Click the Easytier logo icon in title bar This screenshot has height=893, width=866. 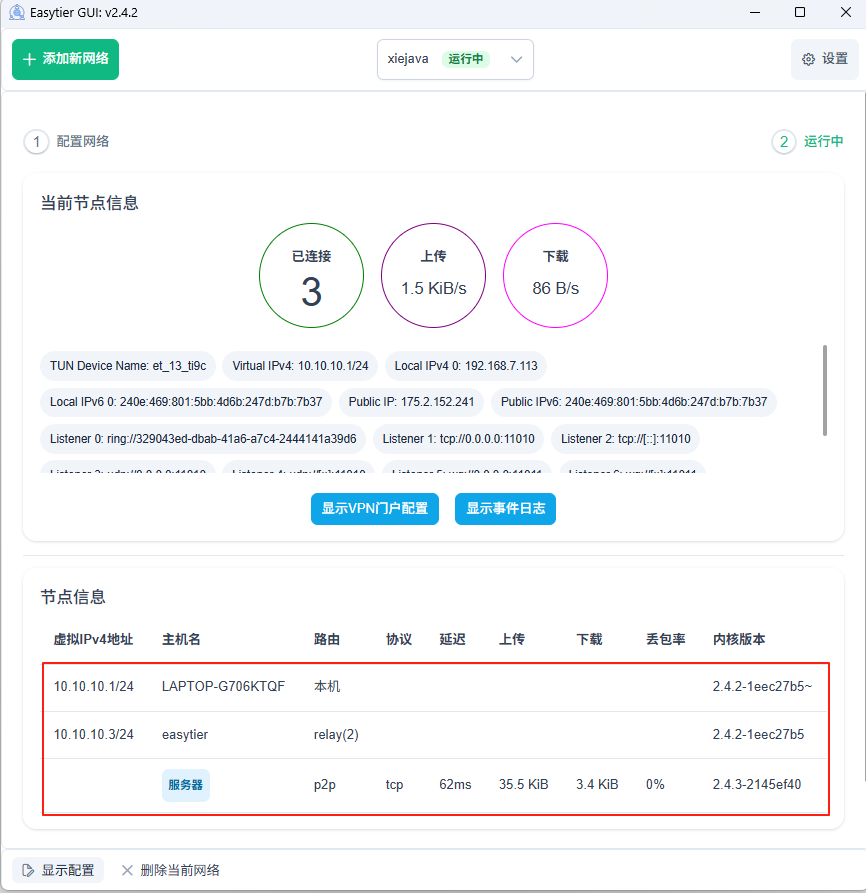(16, 12)
